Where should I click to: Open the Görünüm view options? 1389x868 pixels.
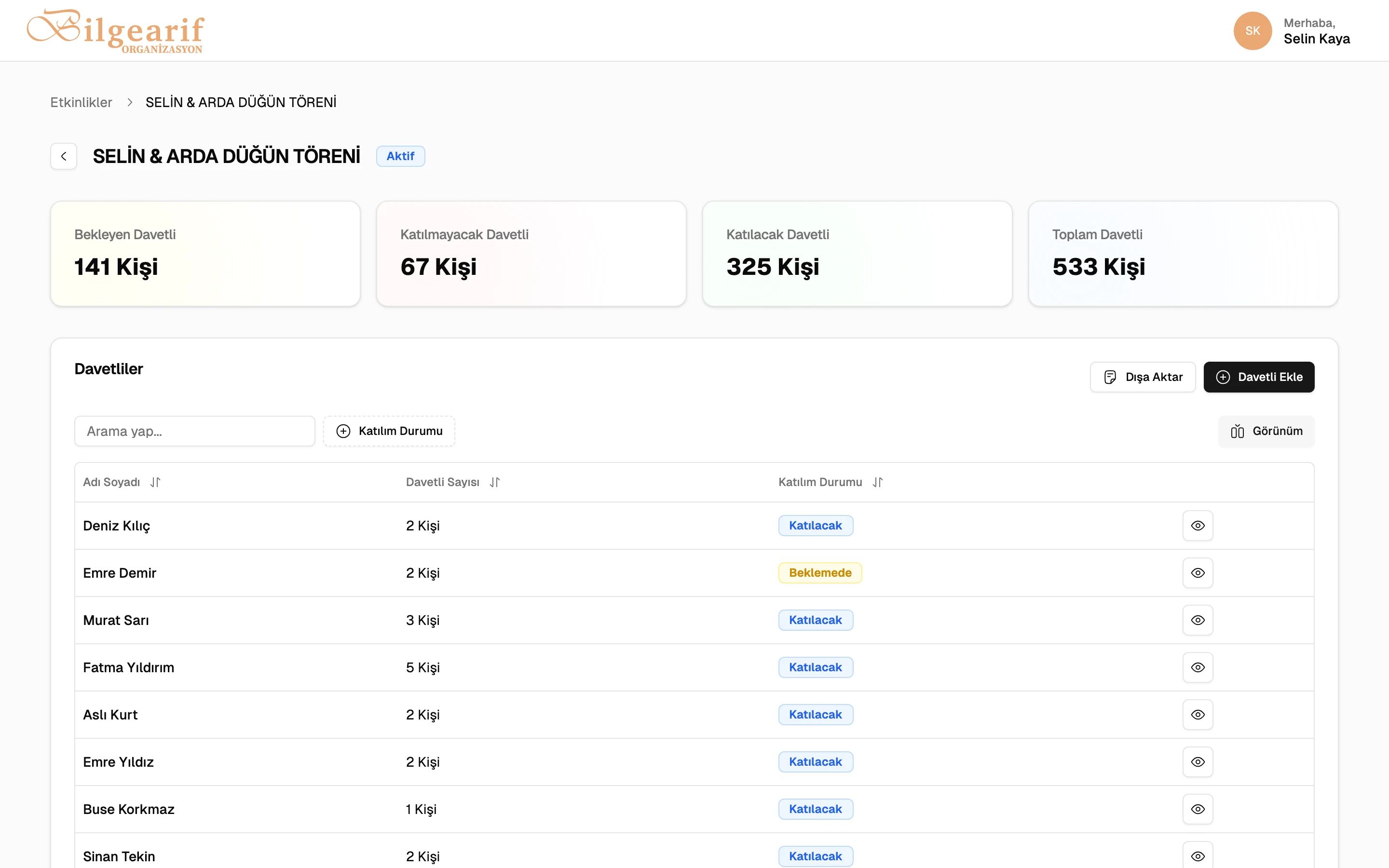(1266, 431)
